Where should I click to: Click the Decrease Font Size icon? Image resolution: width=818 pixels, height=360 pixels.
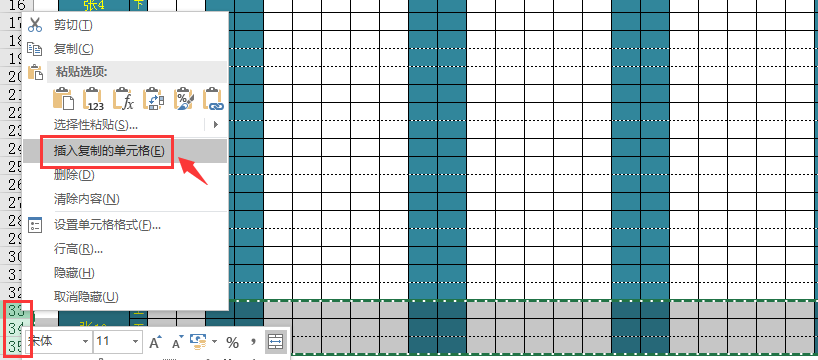(177, 342)
